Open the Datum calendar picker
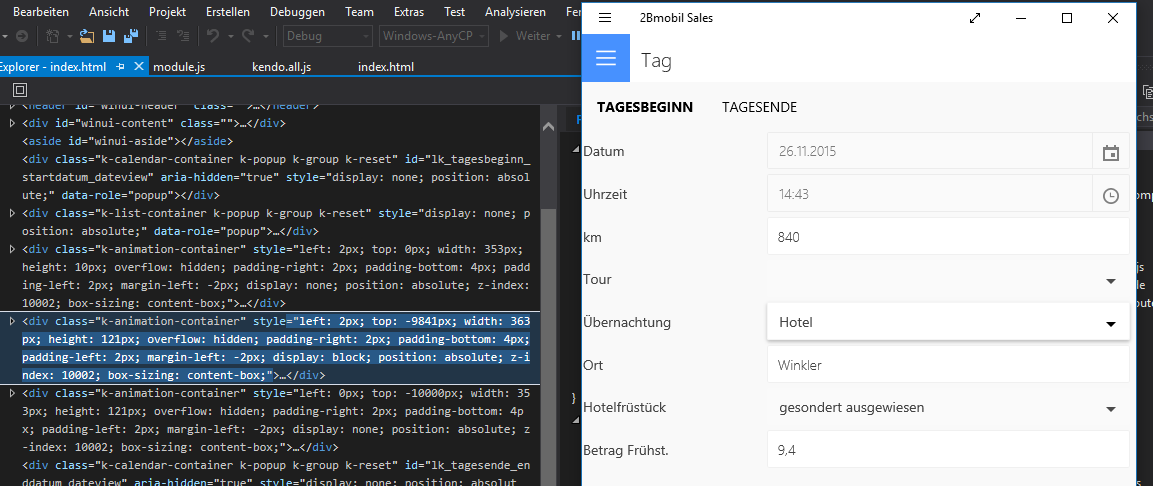 (1110, 153)
